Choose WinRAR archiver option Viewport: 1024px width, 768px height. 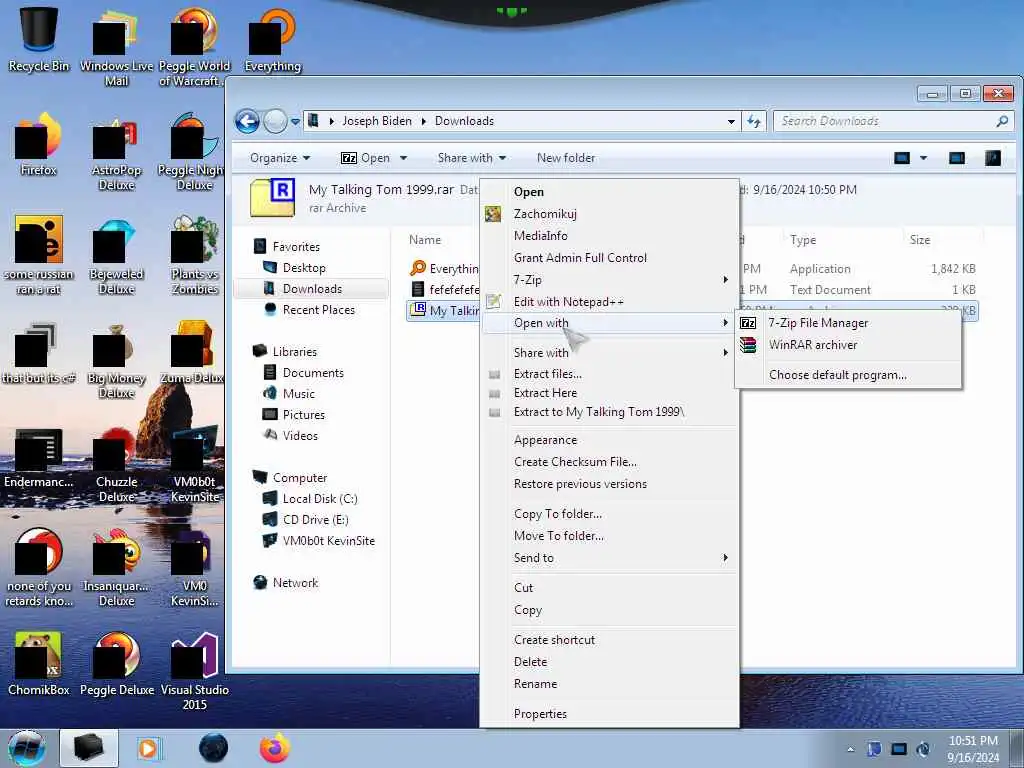(848, 345)
